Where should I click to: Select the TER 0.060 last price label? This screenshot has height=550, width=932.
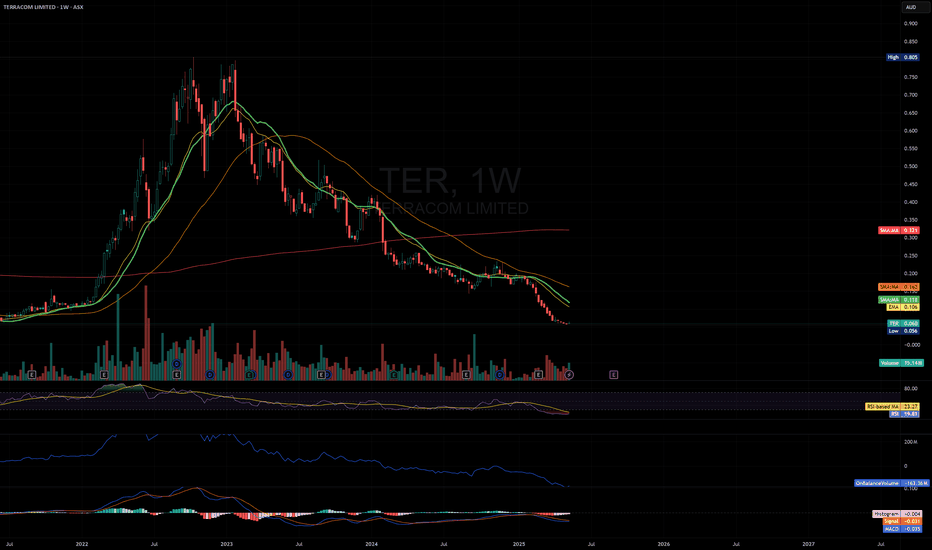(x=902, y=323)
